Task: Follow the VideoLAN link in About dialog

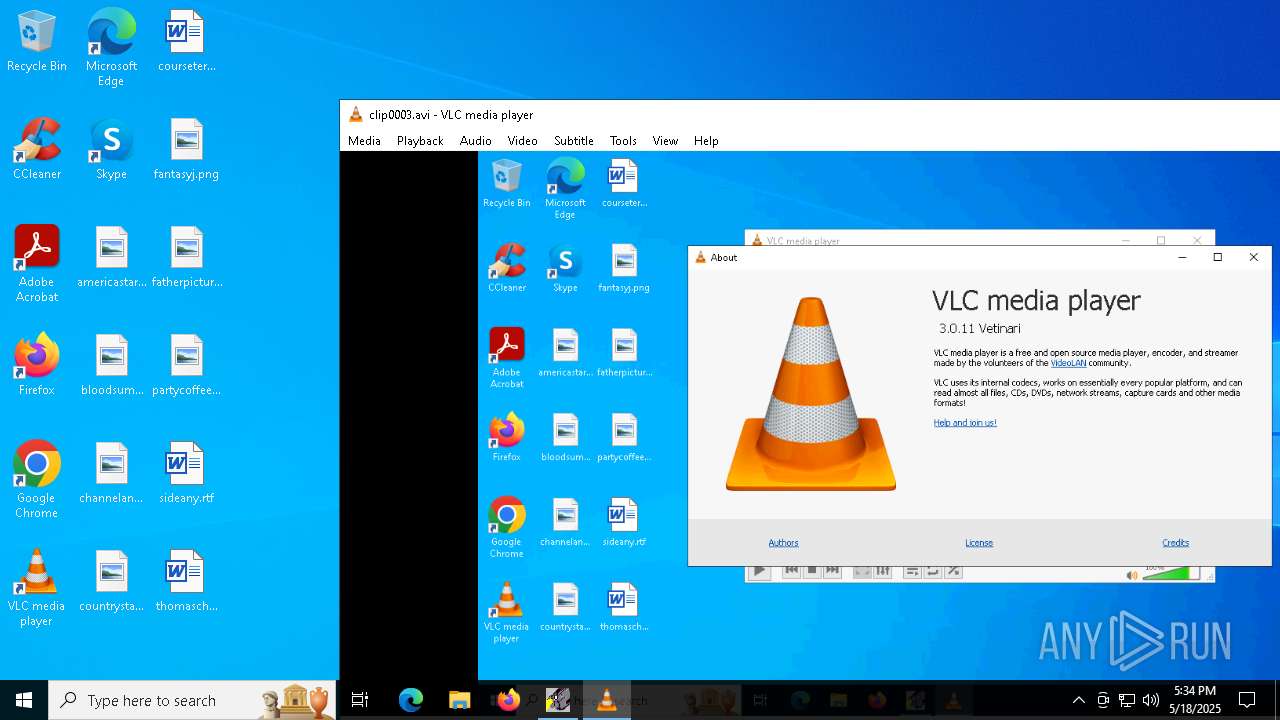Action: click(x=1068, y=363)
